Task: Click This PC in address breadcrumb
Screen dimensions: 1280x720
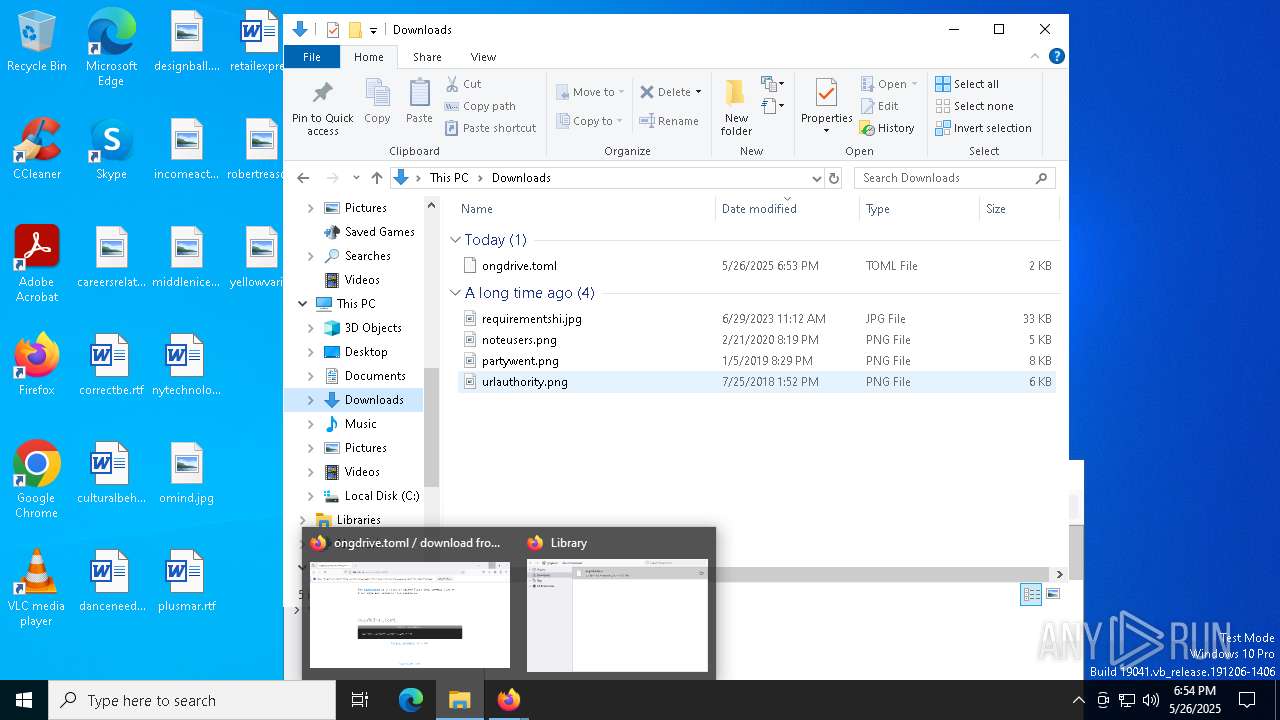Action: [x=449, y=178]
